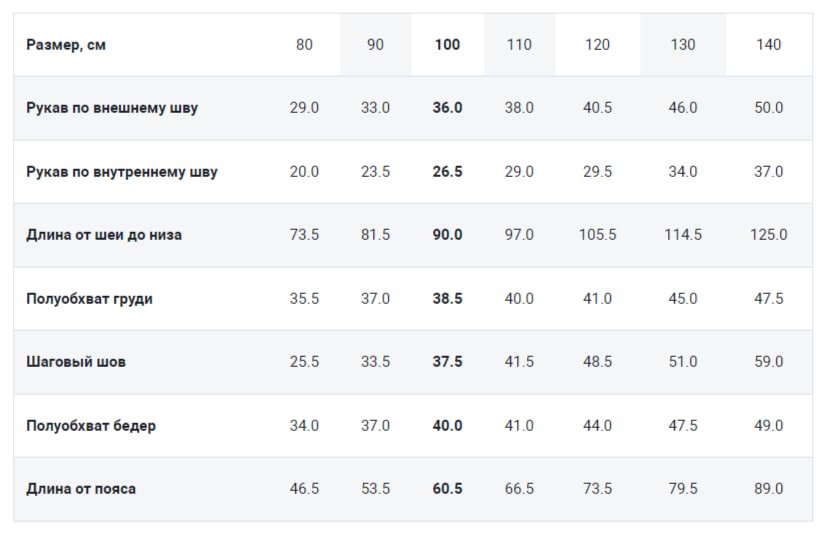
Task: Click the 'Длина от шеи до низа' row label
Action: (x=104, y=235)
